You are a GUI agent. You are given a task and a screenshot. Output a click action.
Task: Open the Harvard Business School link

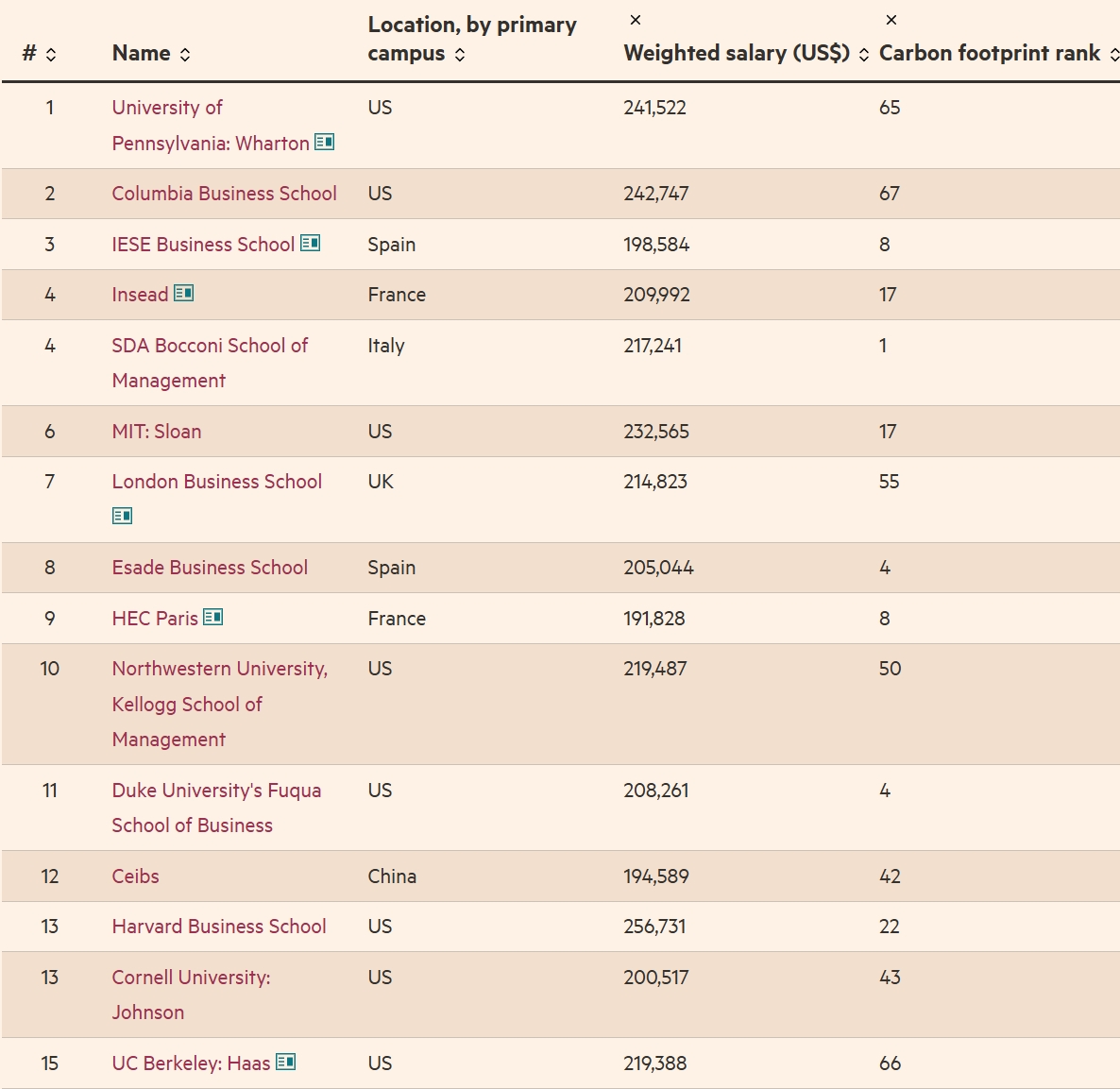click(219, 927)
